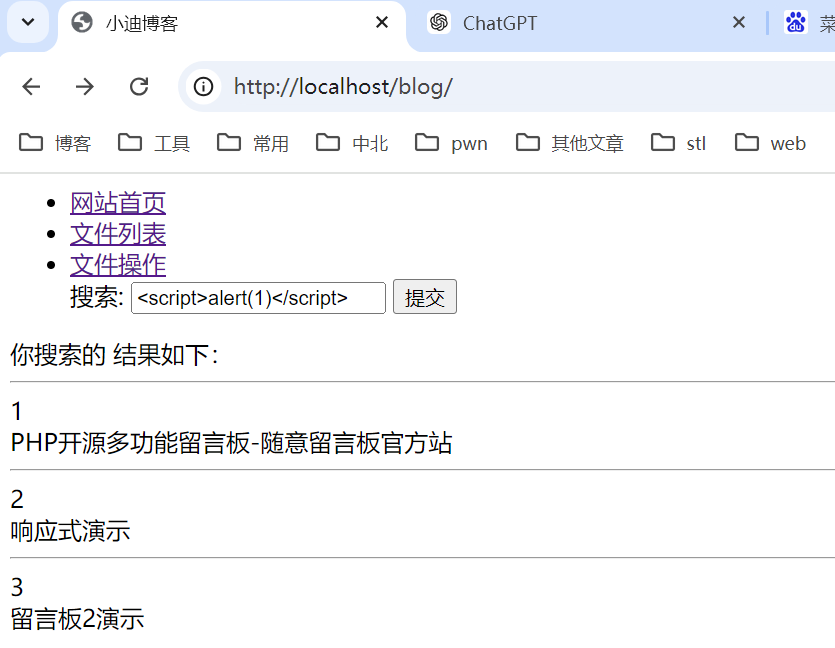Open the 常用 bookmark folder
This screenshot has width=835, height=648.
(x=253, y=143)
